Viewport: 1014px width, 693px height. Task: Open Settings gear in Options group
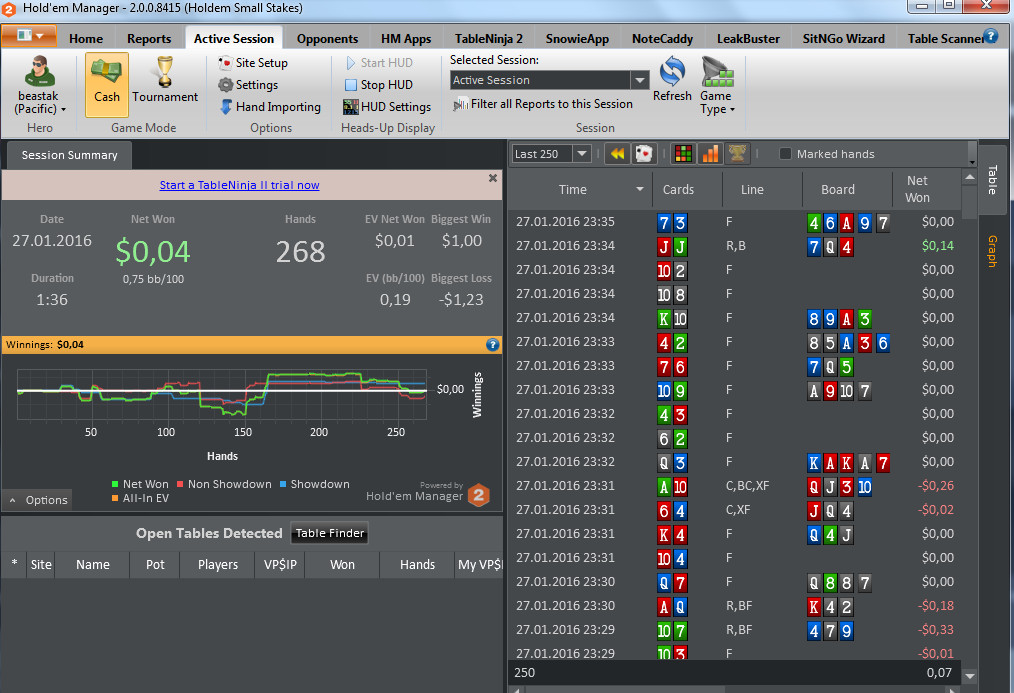(248, 85)
